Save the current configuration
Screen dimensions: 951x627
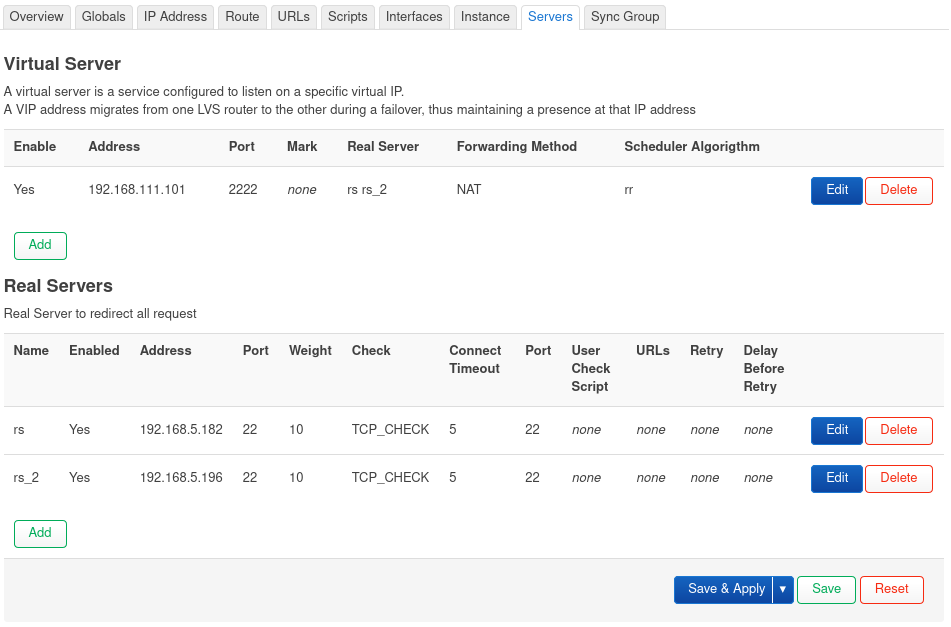point(826,589)
